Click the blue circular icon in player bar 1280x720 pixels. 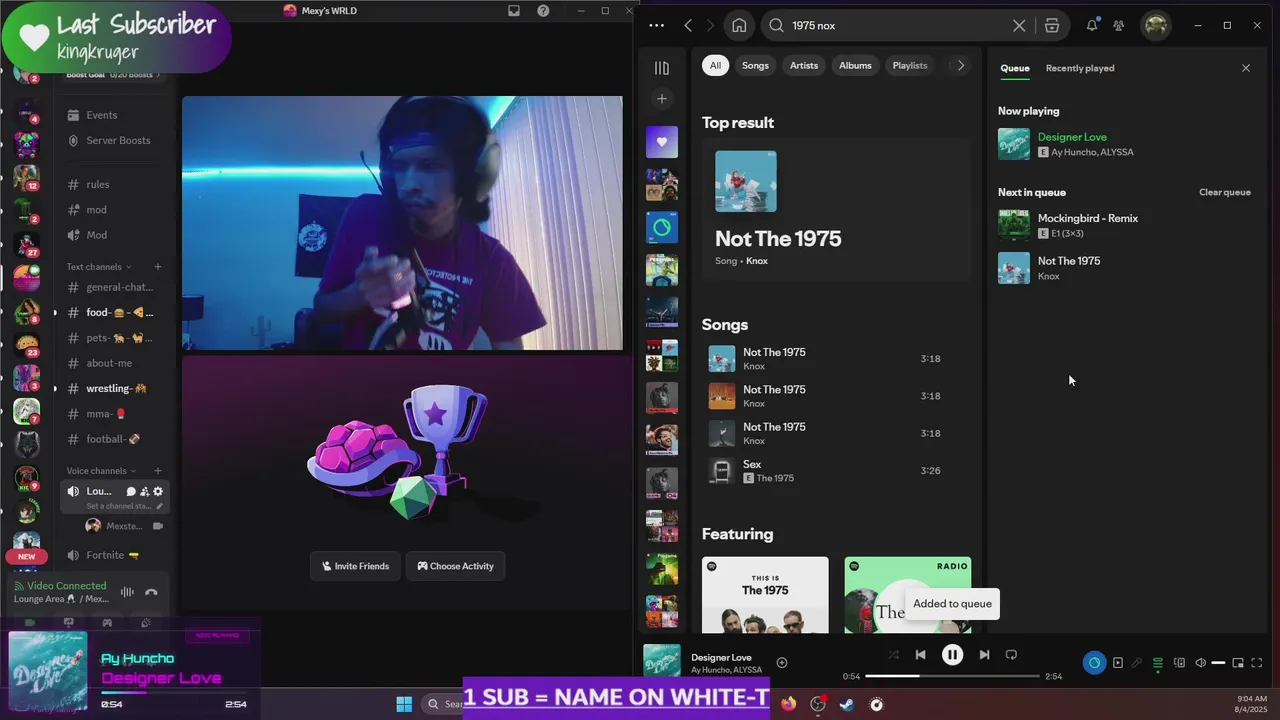click(x=1094, y=663)
